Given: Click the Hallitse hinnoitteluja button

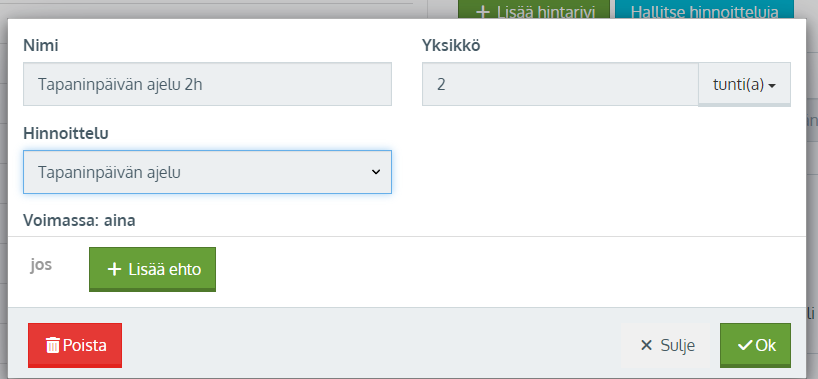Looking at the screenshot, I should (x=705, y=10).
